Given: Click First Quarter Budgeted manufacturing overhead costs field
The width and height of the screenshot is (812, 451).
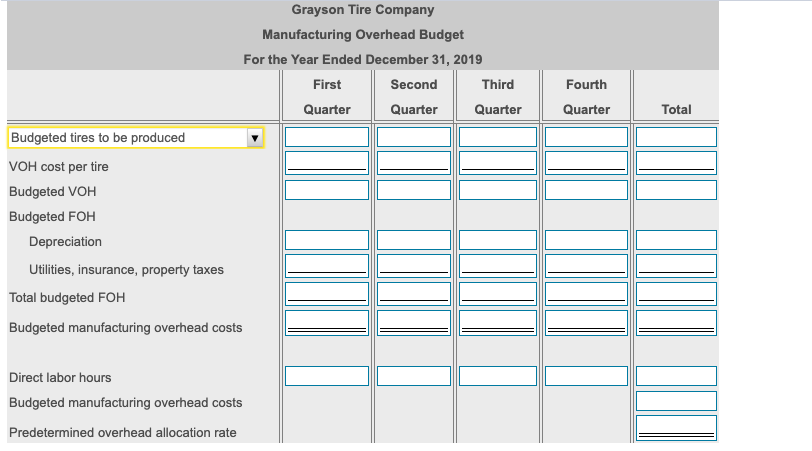Looking at the screenshot, I should pyautogui.click(x=327, y=323).
